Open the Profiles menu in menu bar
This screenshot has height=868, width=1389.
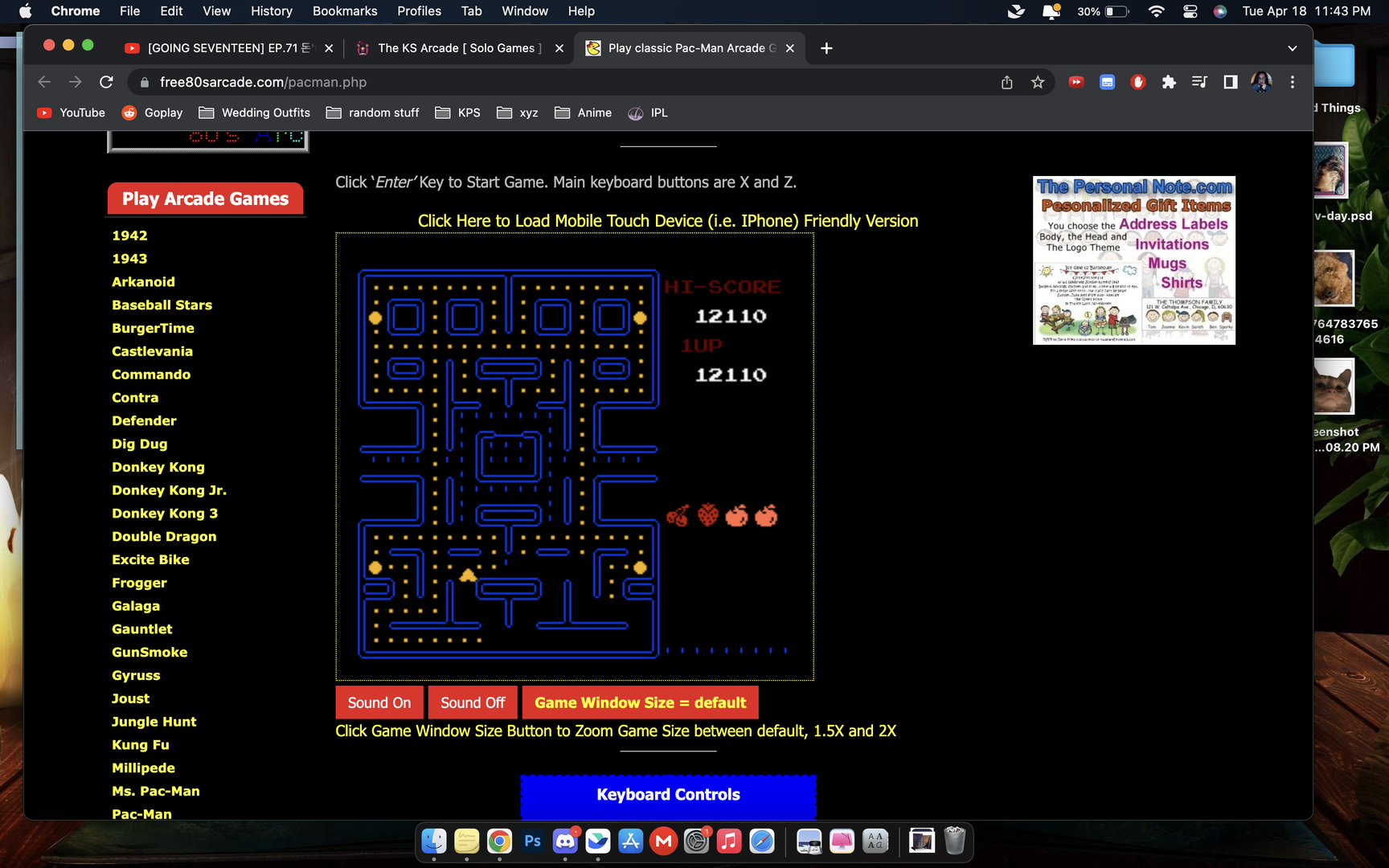[419, 11]
